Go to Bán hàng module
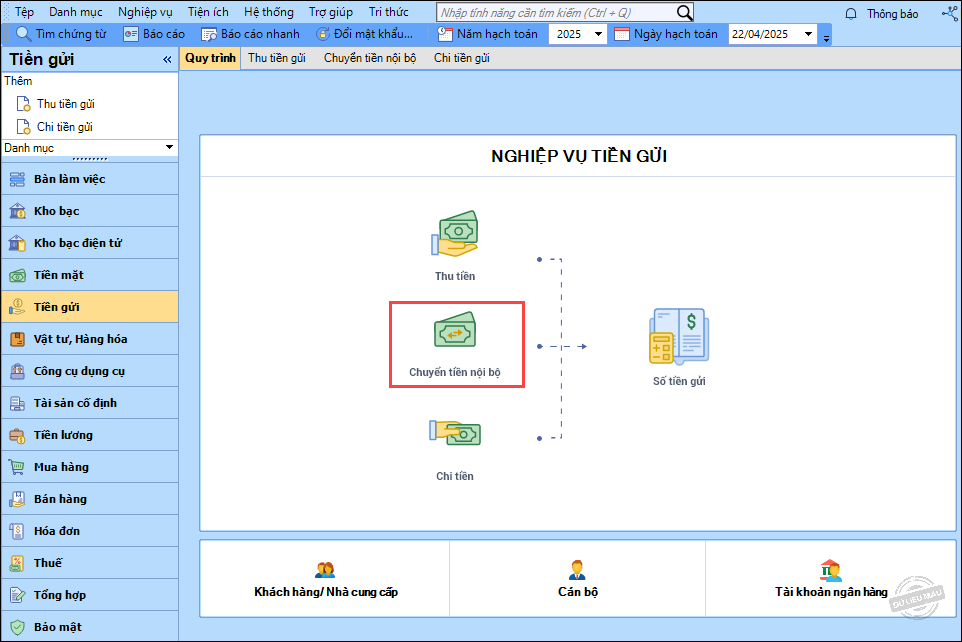 pyautogui.click(x=90, y=499)
